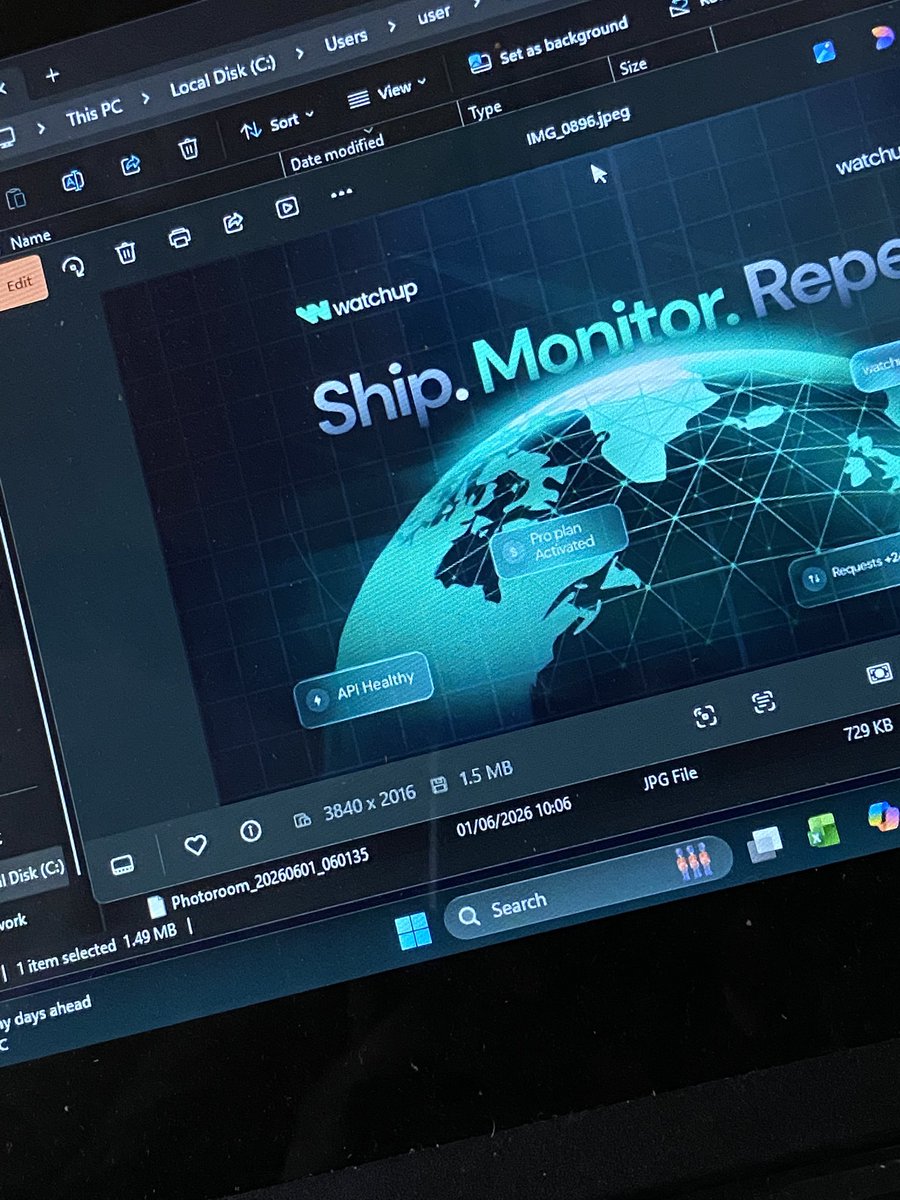Open a new File Explorer tab
Image resolution: width=900 pixels, height=1200 pixels.
click(x=52, y=75)
